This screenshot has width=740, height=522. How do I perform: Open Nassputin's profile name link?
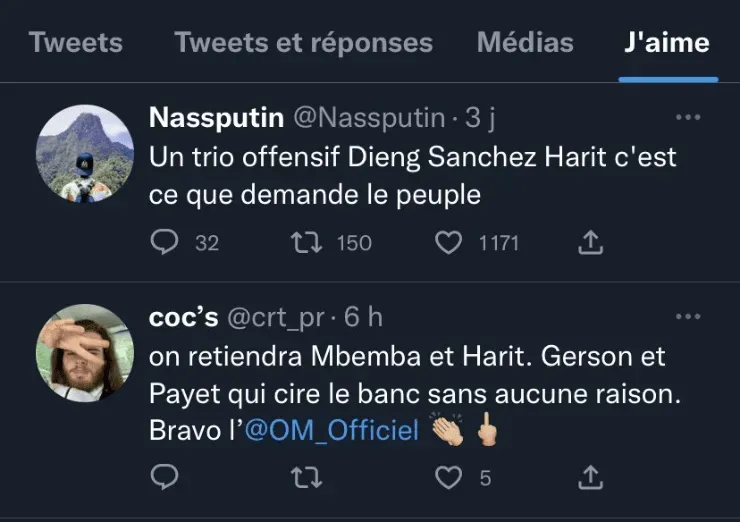coord(216,118)
